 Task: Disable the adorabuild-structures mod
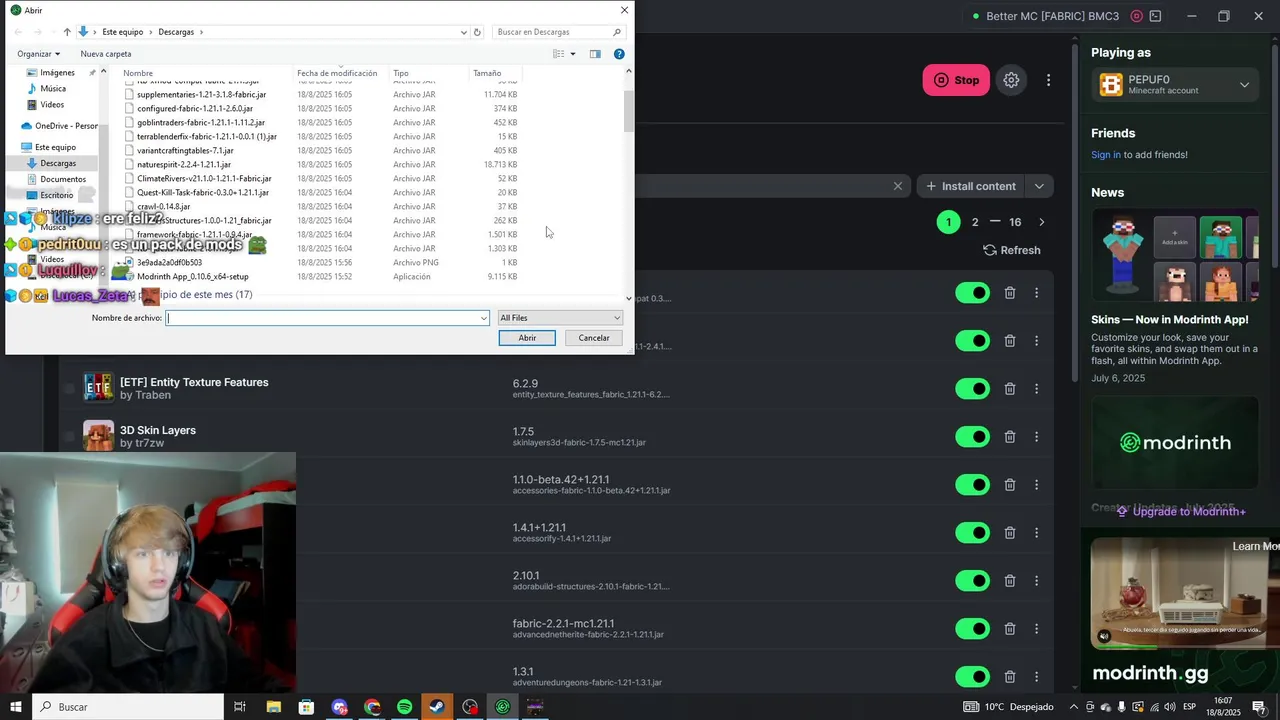point(972,581)
